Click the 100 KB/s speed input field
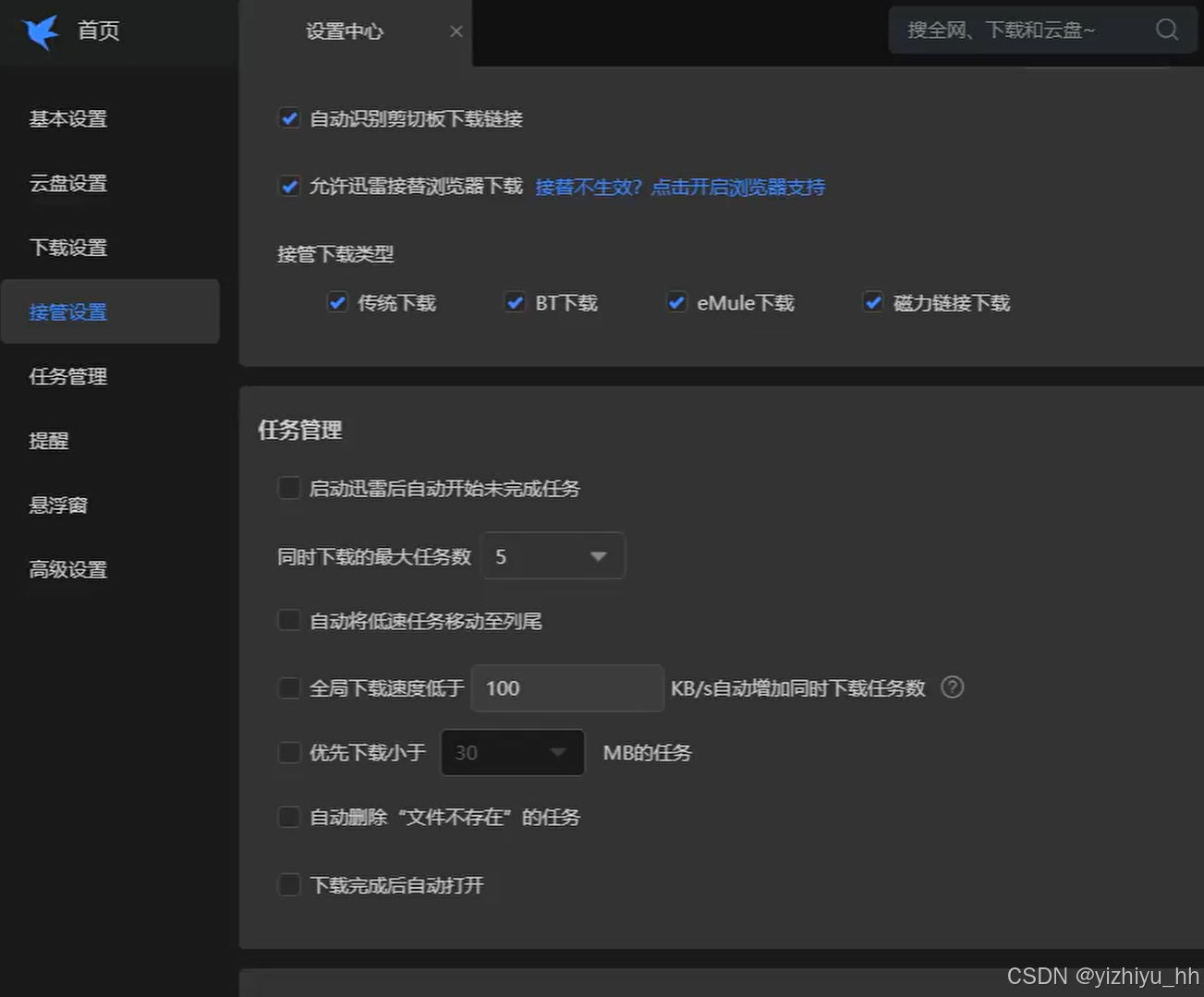 [567, 687]
